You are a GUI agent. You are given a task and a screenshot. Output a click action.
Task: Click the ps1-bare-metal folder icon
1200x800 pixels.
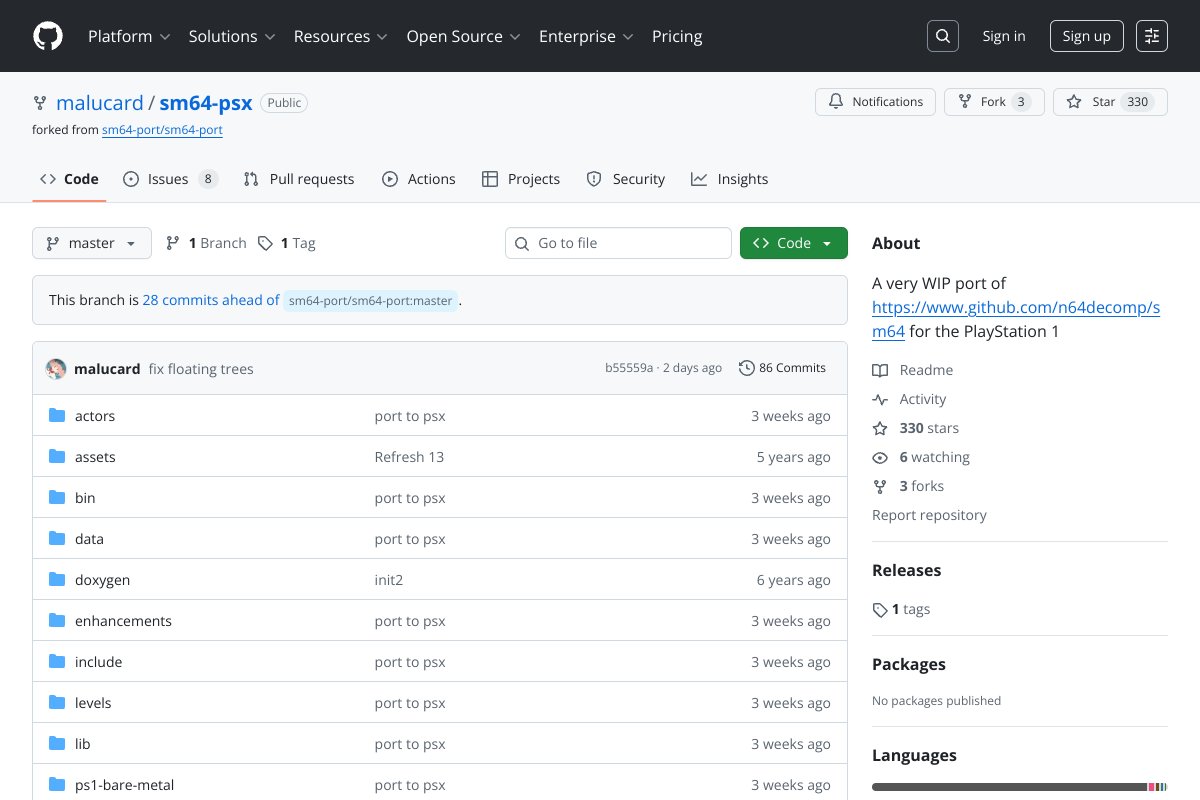(x=57, y=785)
